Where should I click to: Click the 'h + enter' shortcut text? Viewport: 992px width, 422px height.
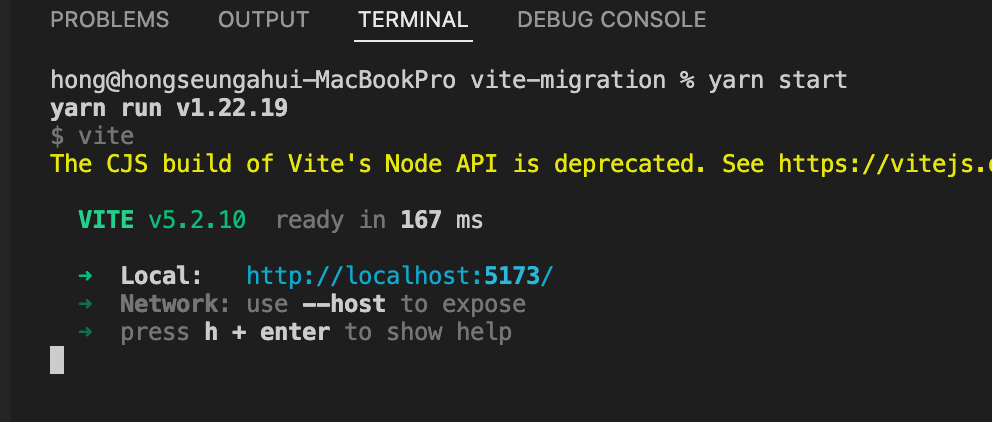267,332
